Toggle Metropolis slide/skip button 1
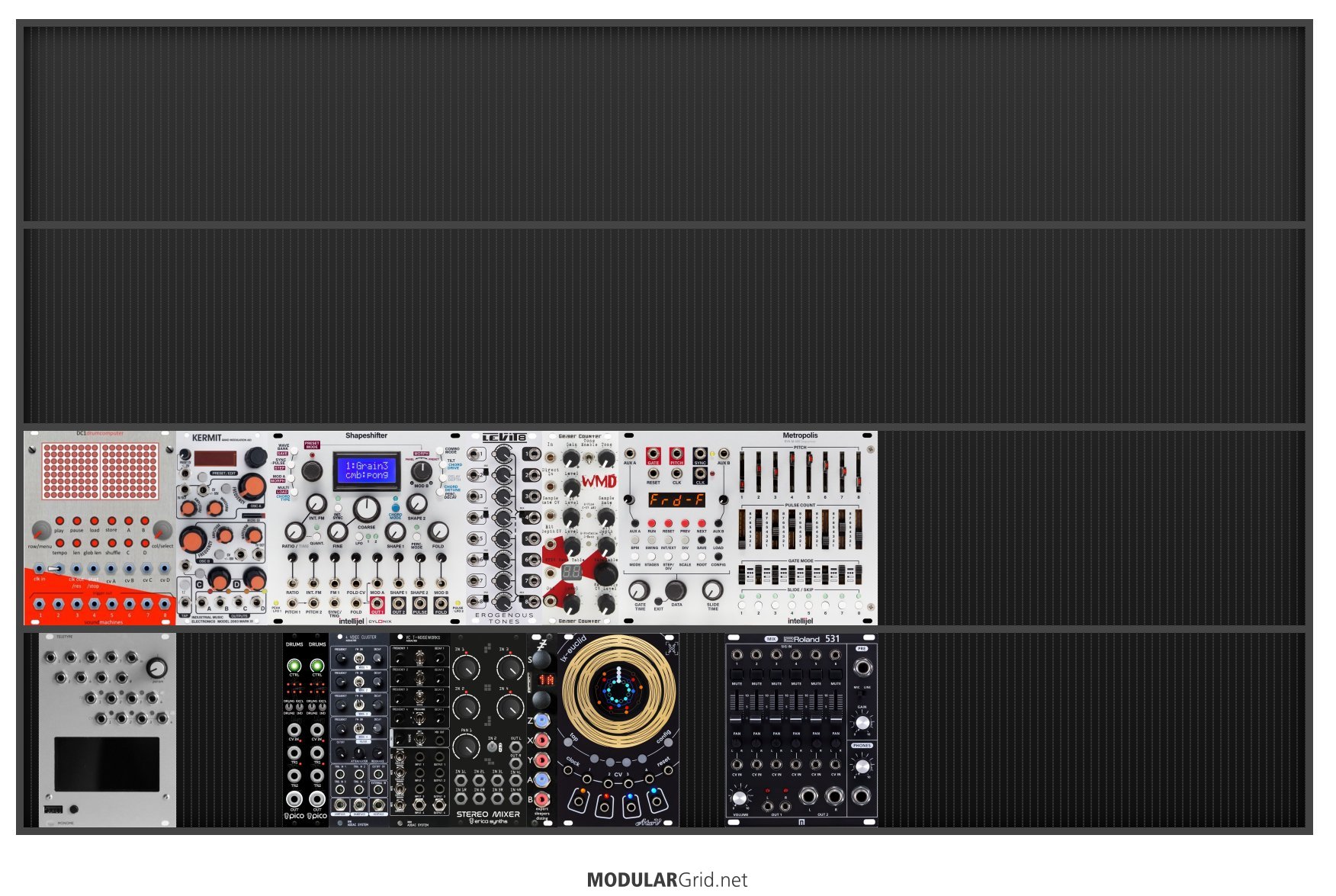The width and height of the screenshot is (1336, 896). click(742, 605)
